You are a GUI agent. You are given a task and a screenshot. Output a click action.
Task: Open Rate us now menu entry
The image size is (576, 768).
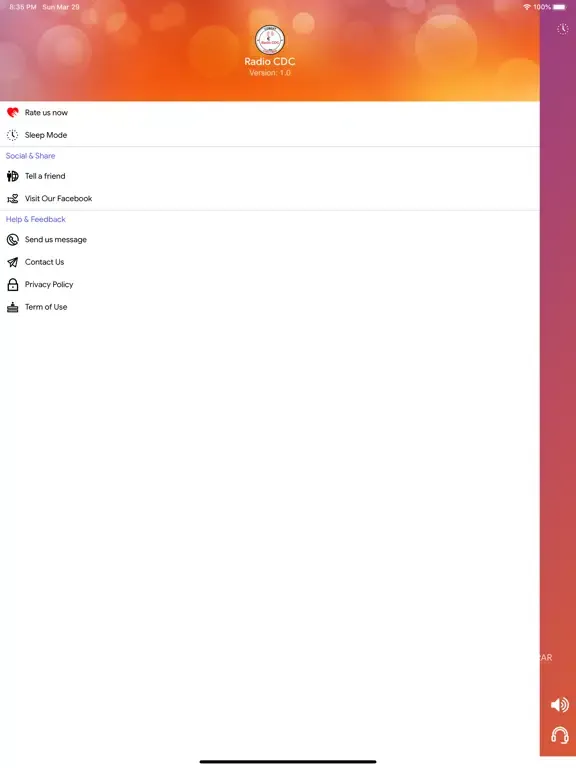[270, 113]
